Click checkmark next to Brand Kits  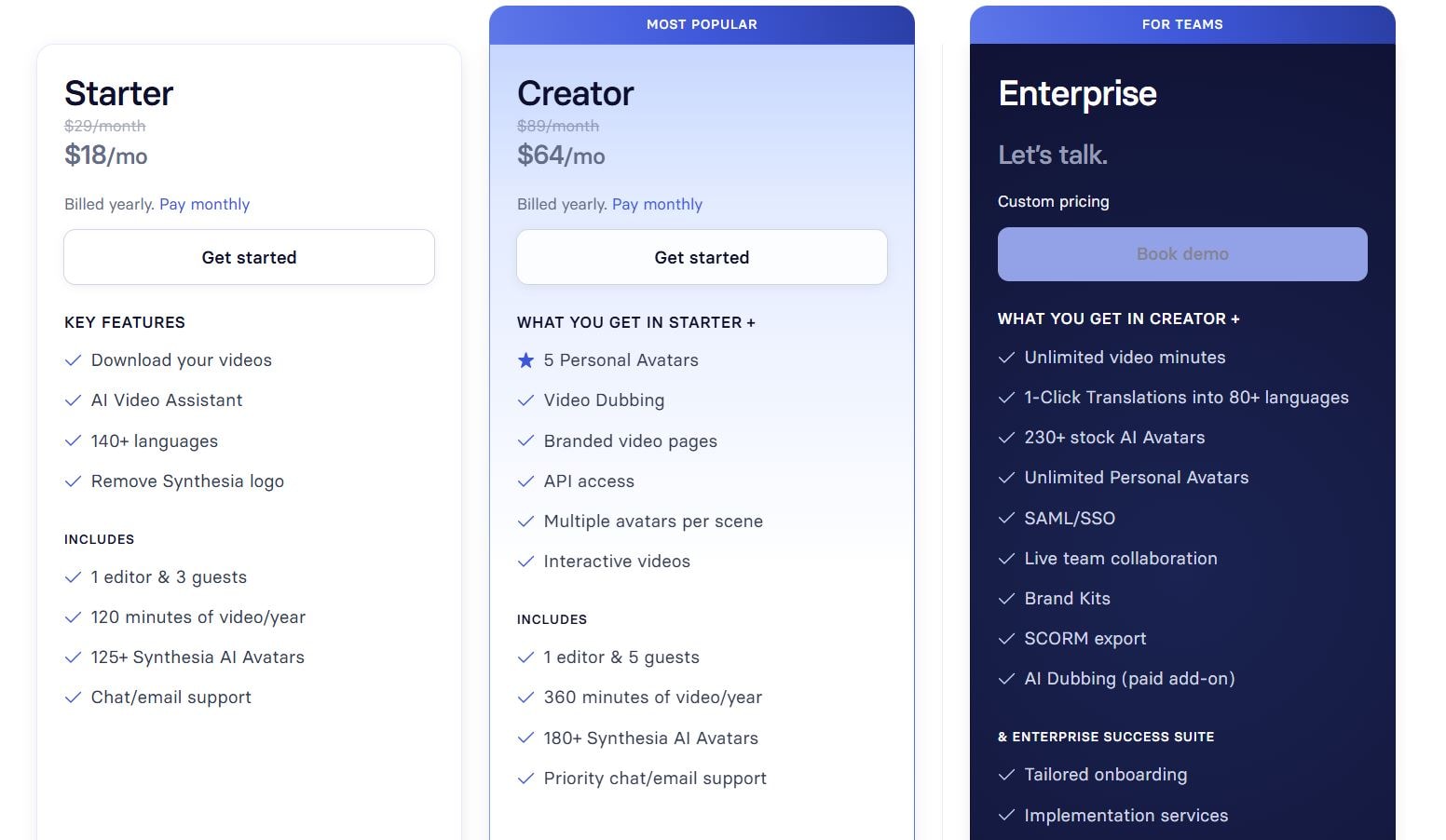1006,599
